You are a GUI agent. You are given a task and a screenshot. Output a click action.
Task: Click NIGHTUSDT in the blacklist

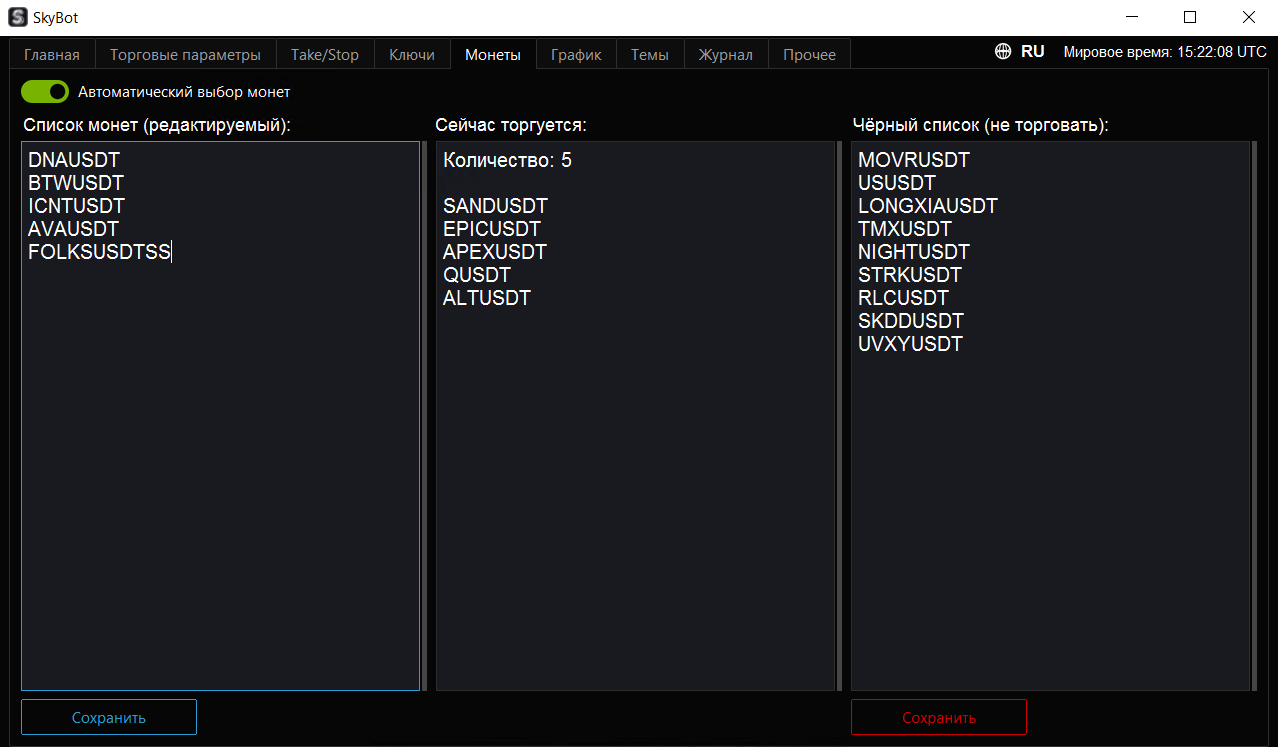[x=914, y=252]
